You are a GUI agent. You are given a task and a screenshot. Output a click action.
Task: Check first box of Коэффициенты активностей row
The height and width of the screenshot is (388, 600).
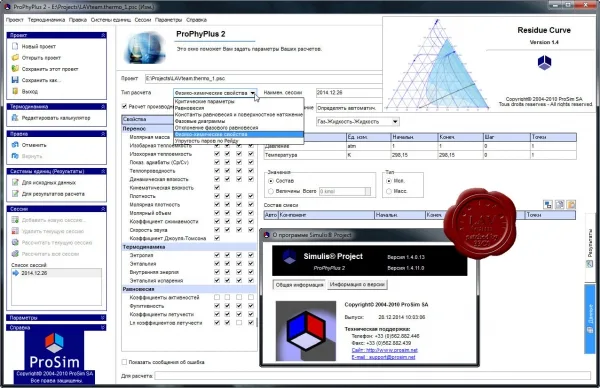[x=217, y=297]
